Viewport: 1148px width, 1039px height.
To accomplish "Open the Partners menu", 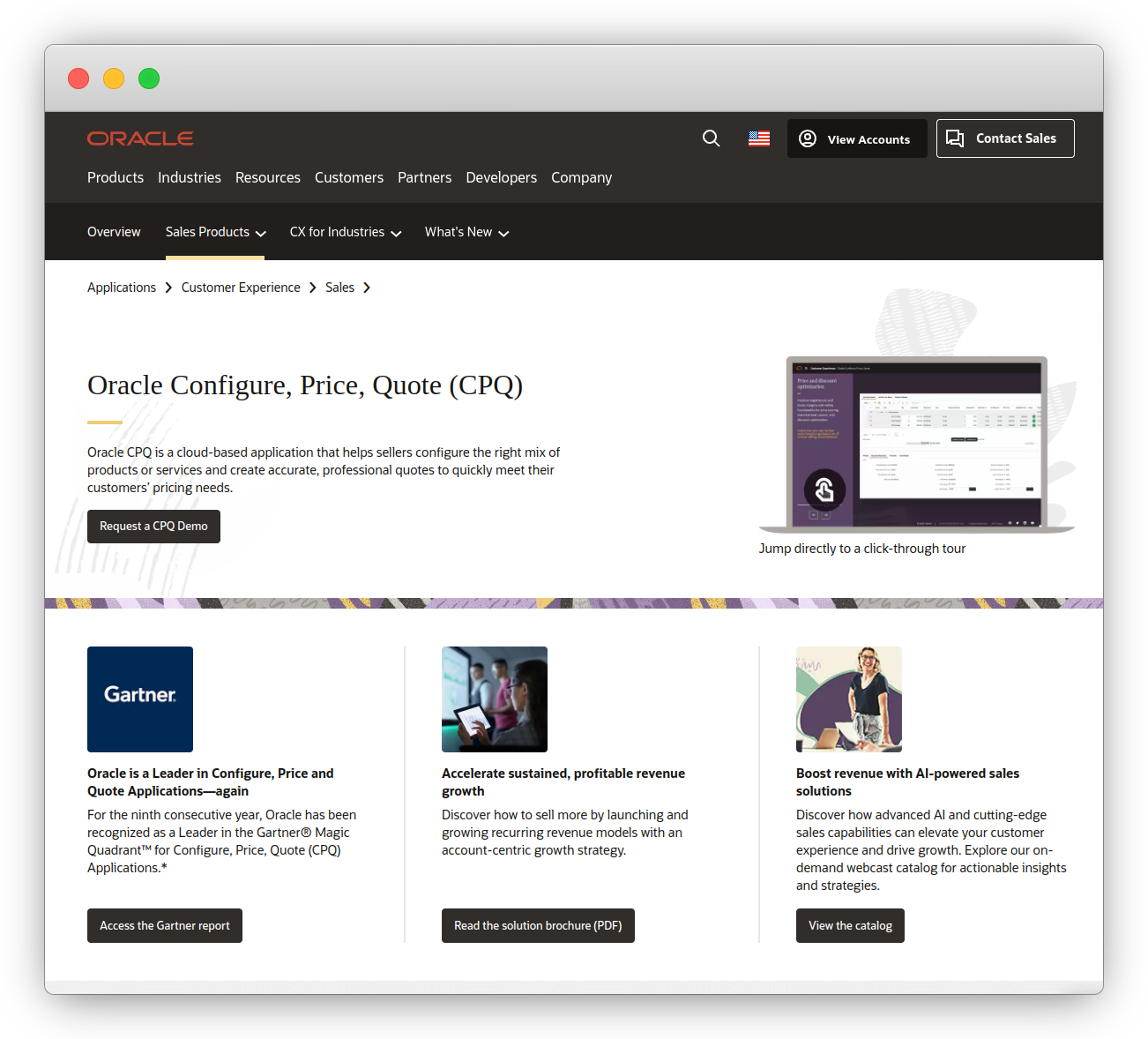I will (425, 177).
